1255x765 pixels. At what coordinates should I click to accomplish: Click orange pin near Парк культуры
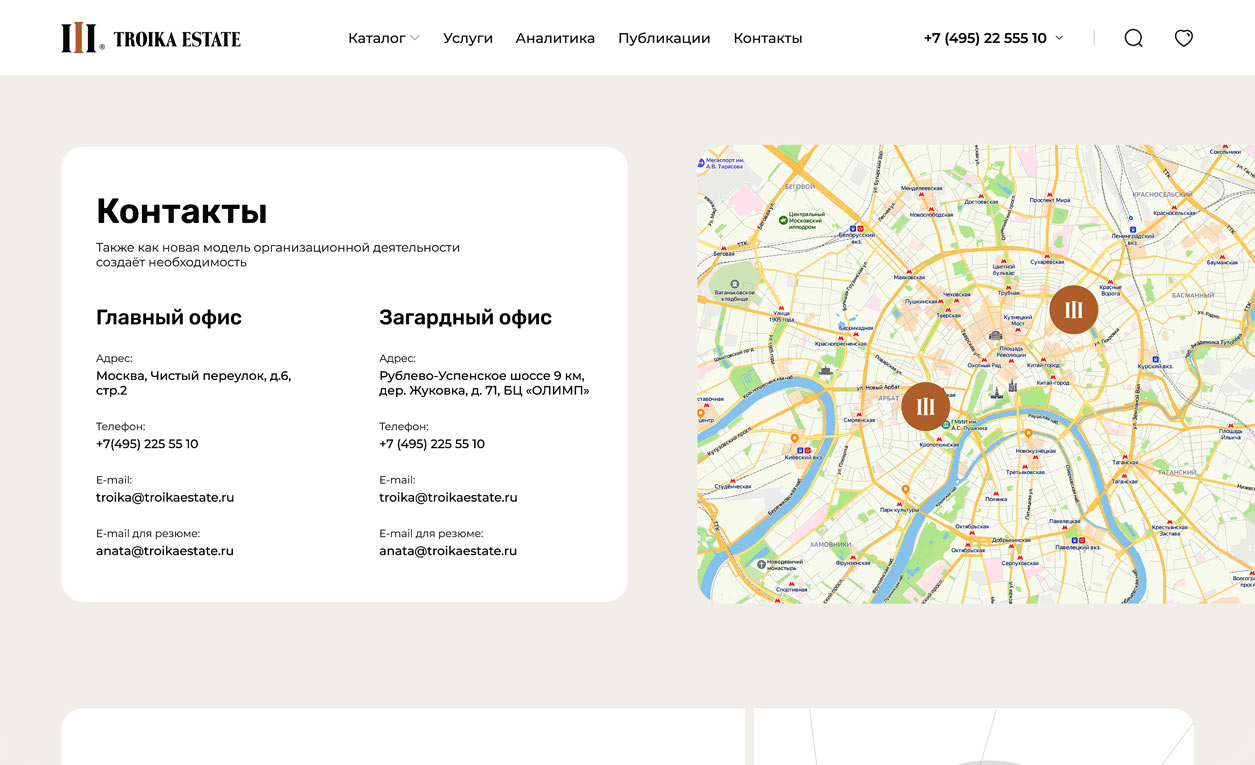point(905,490)
